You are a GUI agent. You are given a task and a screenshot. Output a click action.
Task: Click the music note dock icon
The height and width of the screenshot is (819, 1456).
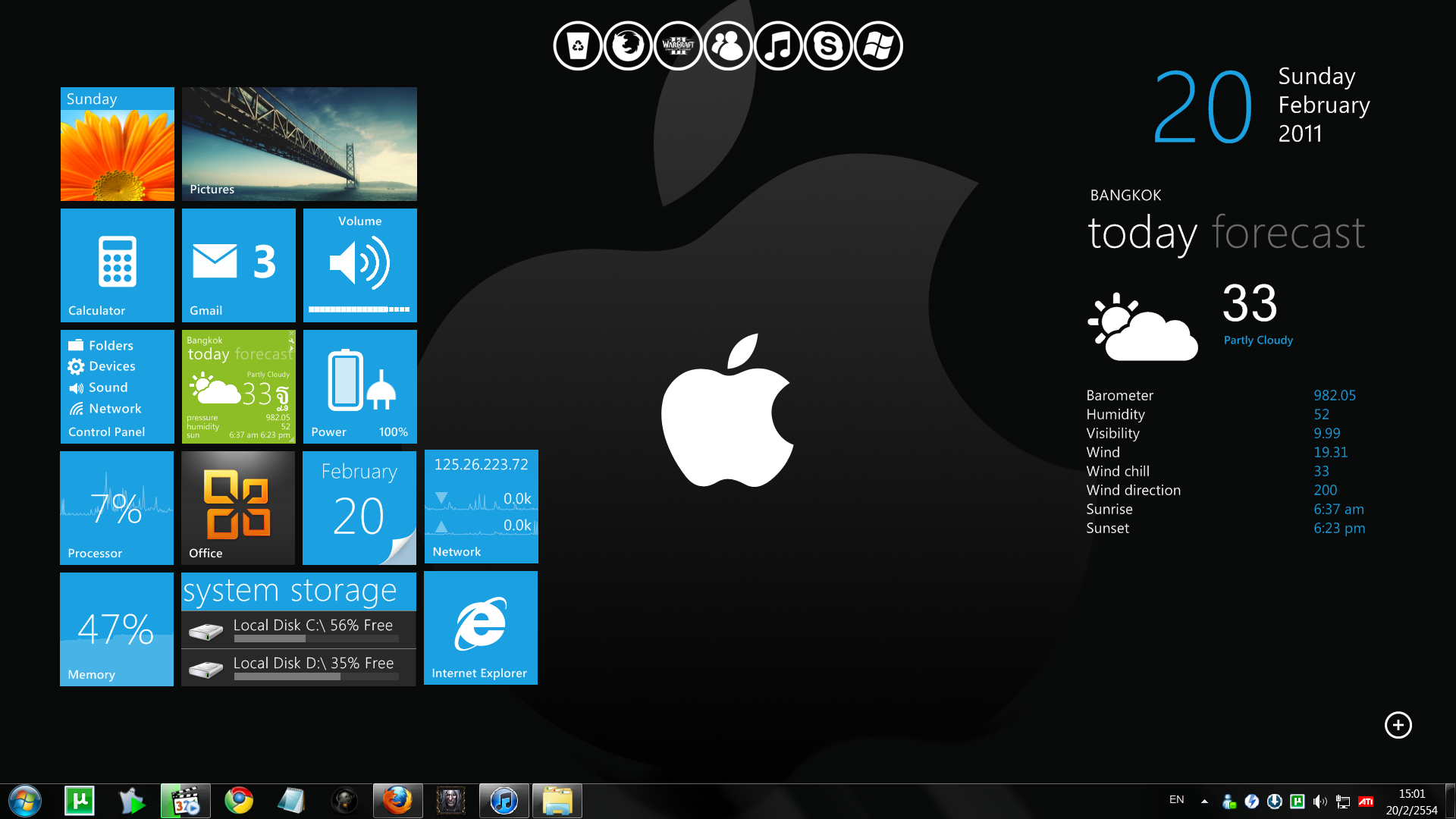(x=778, y=45)
